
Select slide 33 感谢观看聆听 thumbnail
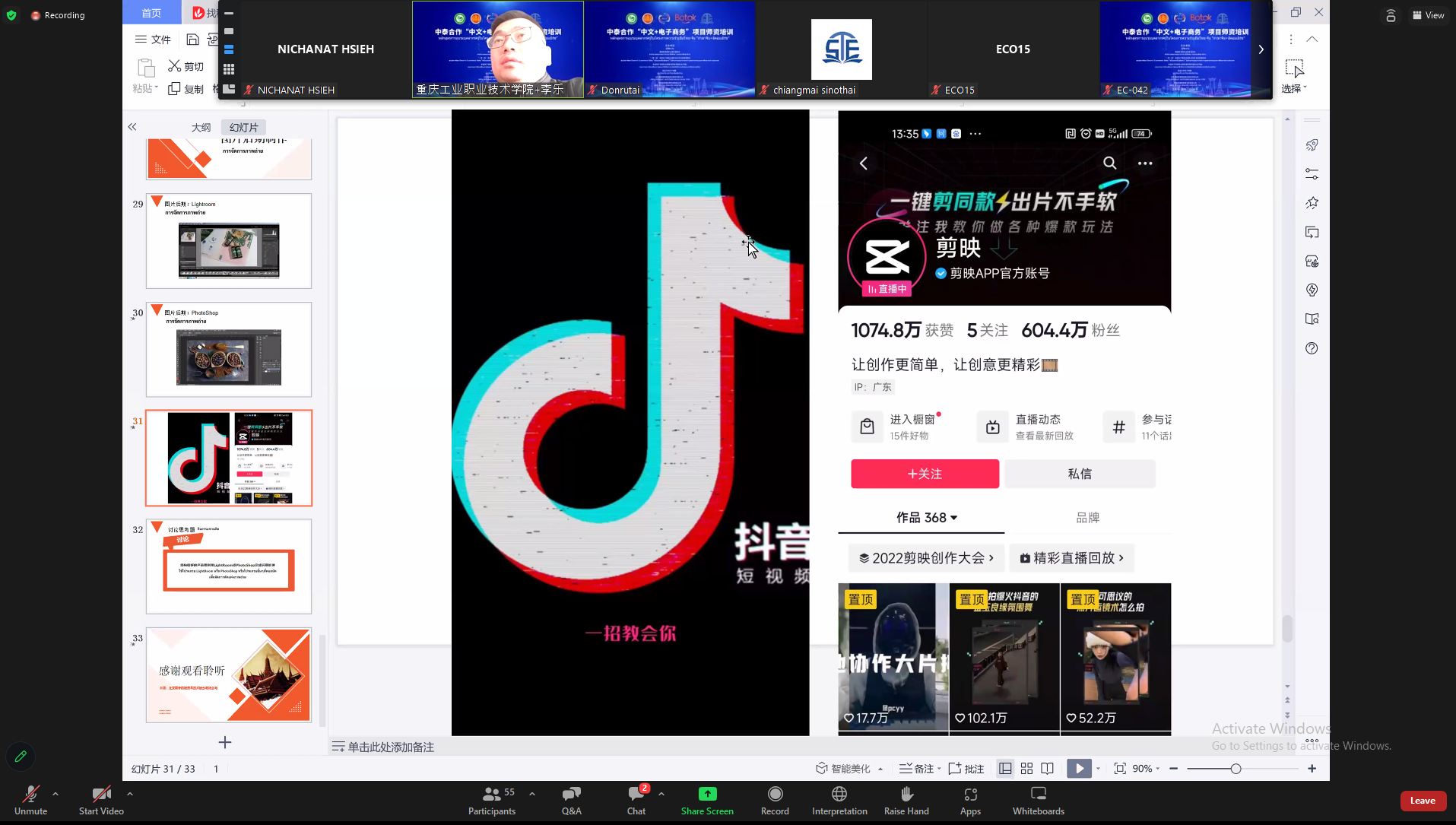[x=229, y=675]
